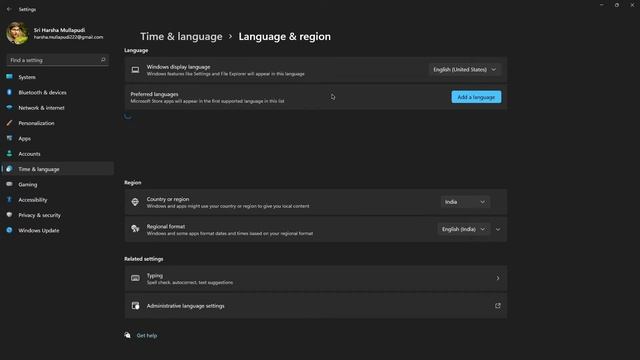
Task: Click the Related settings heading
Action: click(144, 259)
